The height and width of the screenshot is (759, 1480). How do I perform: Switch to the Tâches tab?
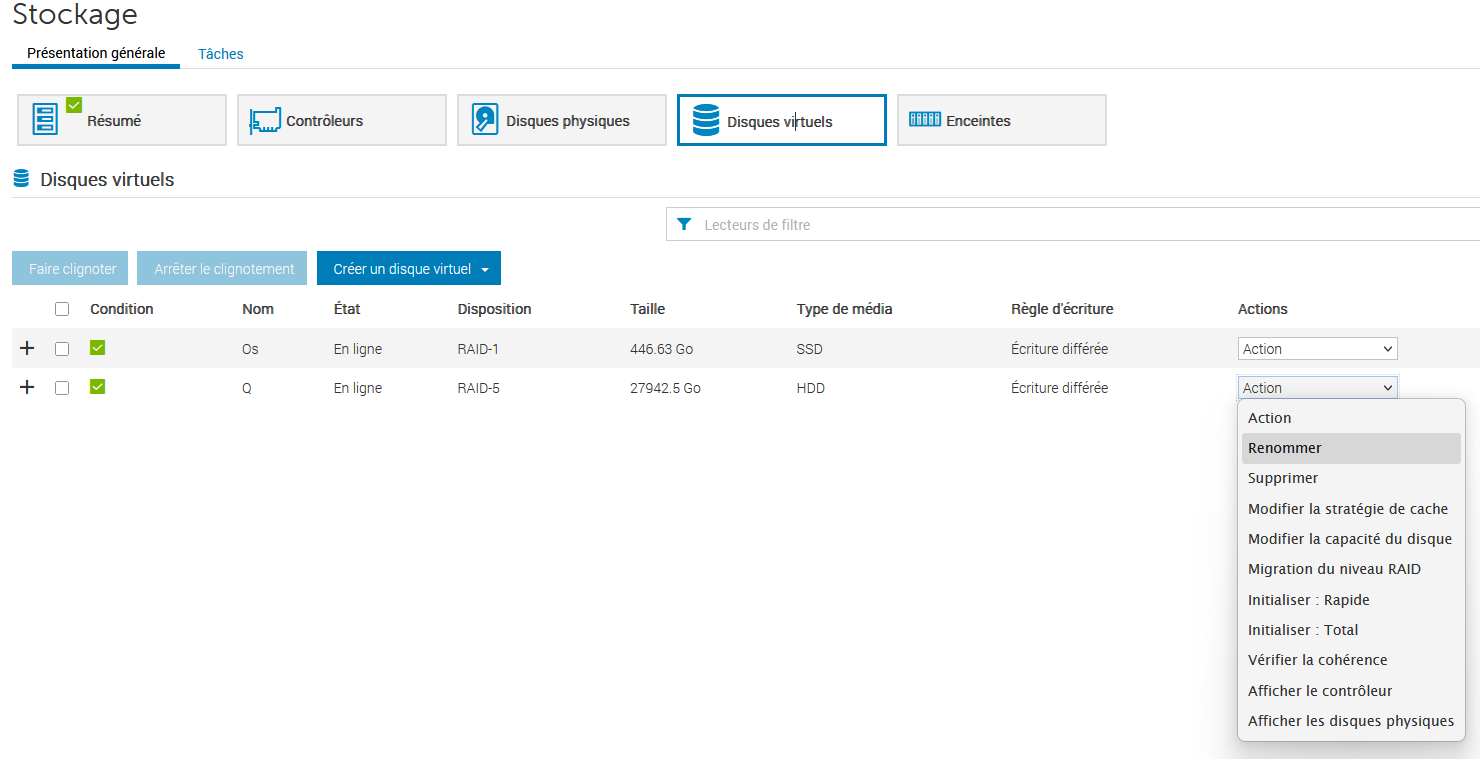pos(220,54)
